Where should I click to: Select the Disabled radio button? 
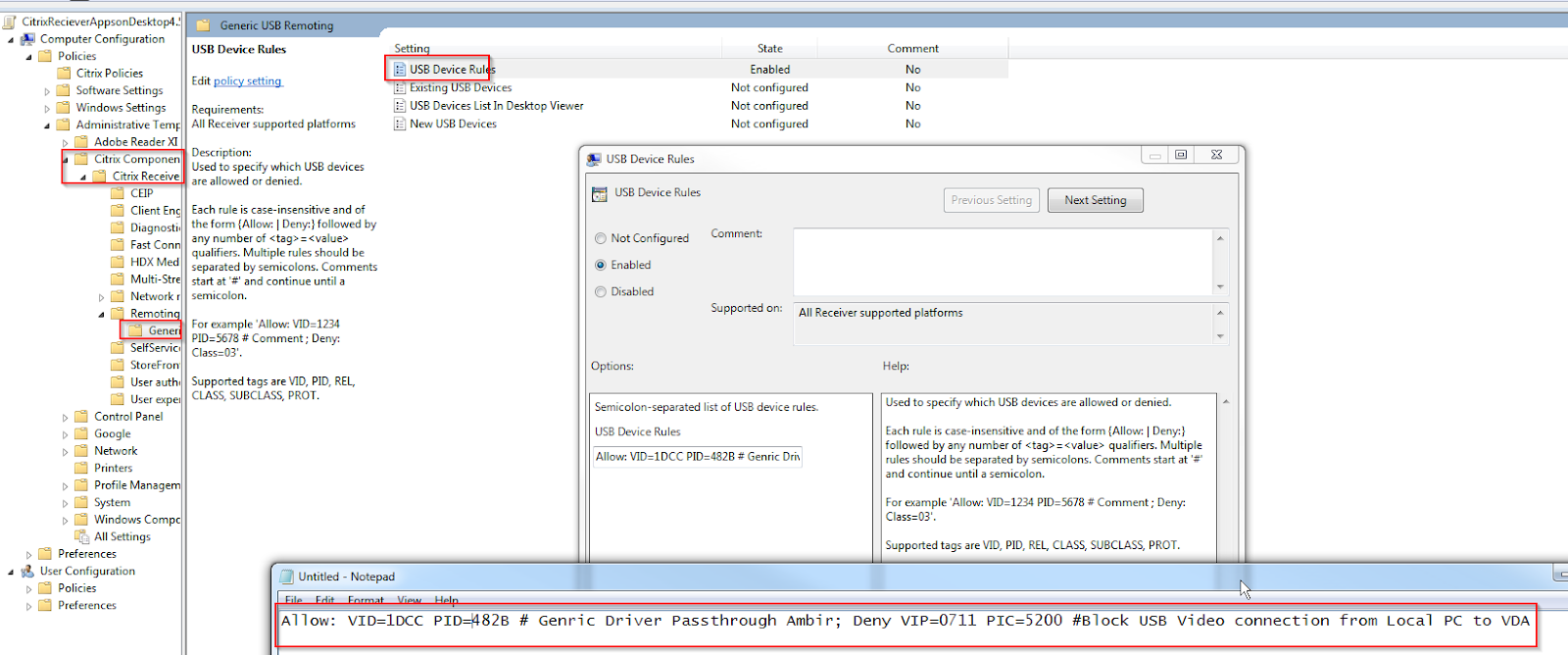601,291
